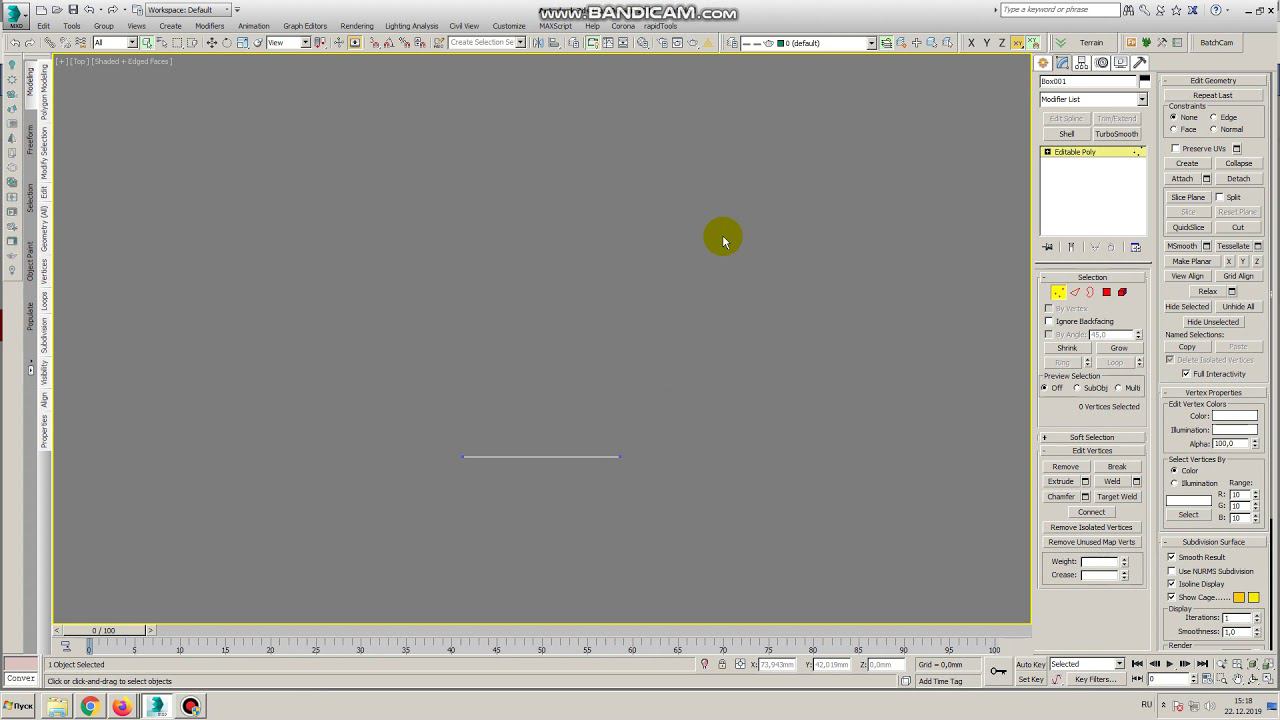Open the Customize menu
Image resolution: width=1280 pixels, height=720 pixels.
[509, 26]
